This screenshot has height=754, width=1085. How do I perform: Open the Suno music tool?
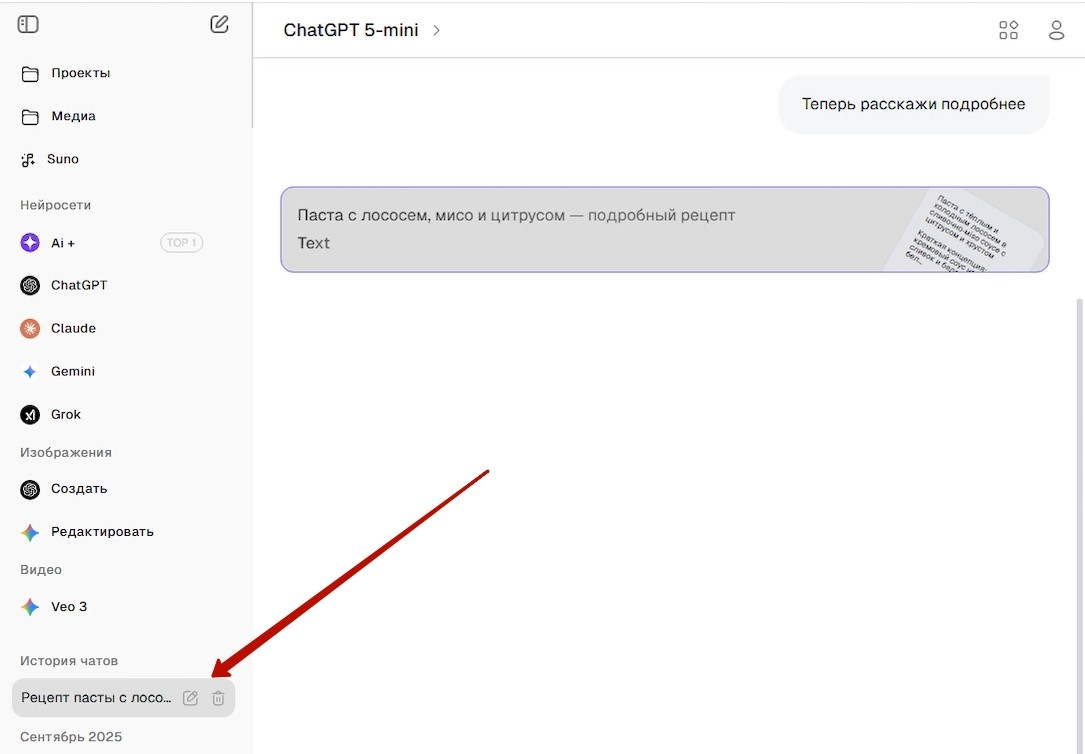[62, 159]
